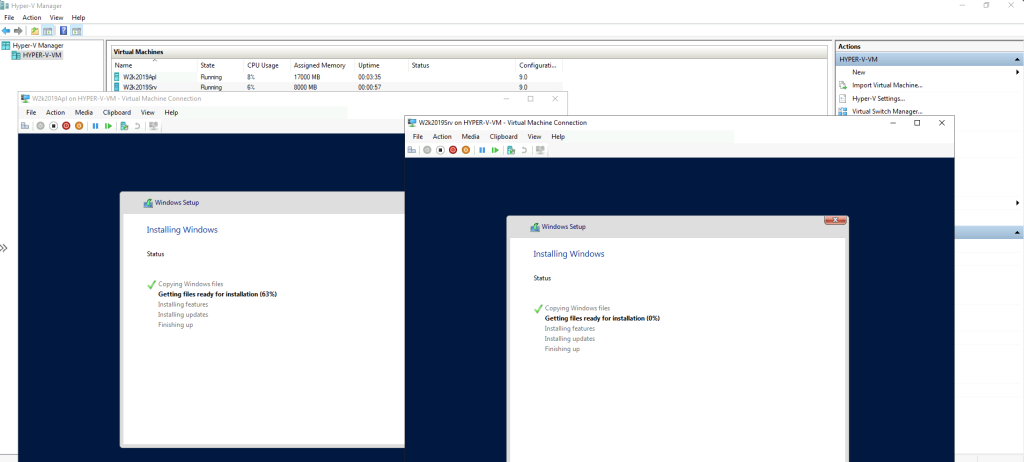
Task: Open Media menu in W2k2019Apl window
Action: click(84, 112)
